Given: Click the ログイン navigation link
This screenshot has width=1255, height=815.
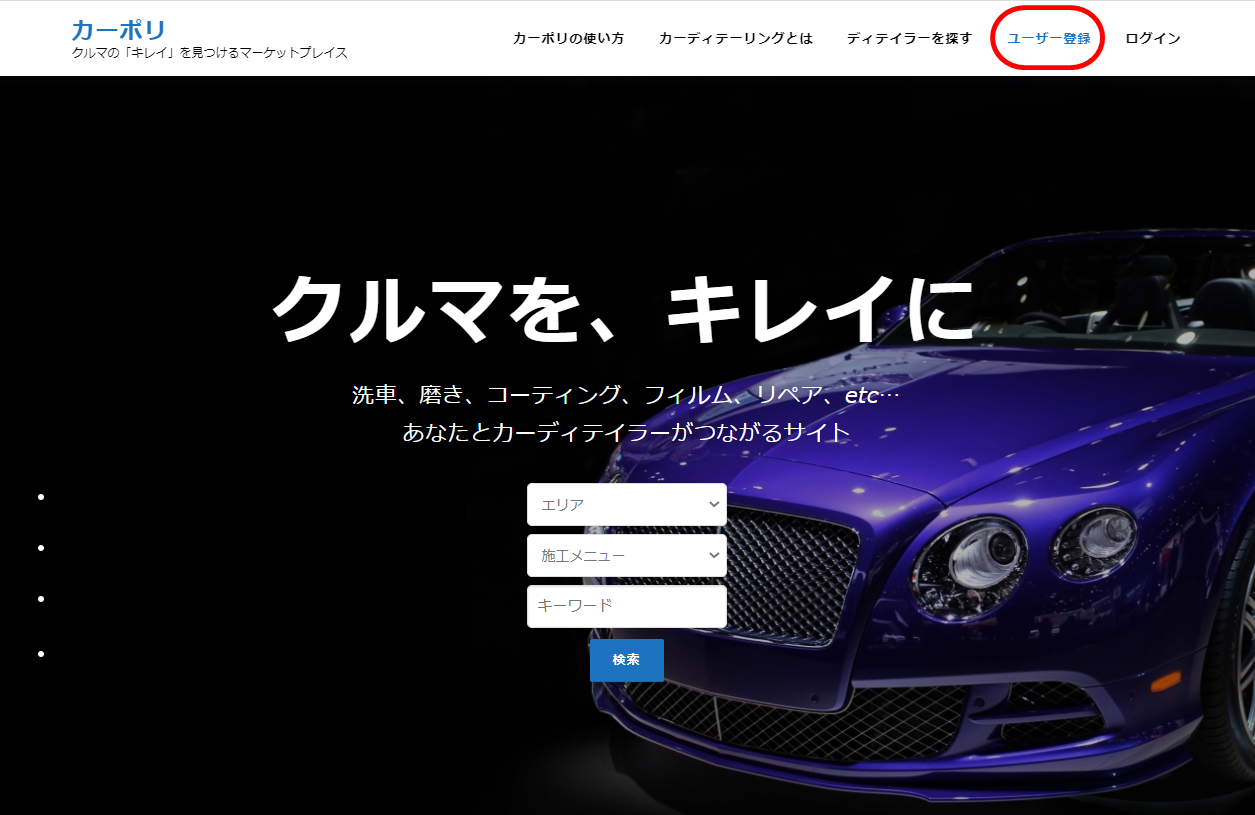Looking at the screenshot, I should pyautogui.click(x=1151, y=37).
